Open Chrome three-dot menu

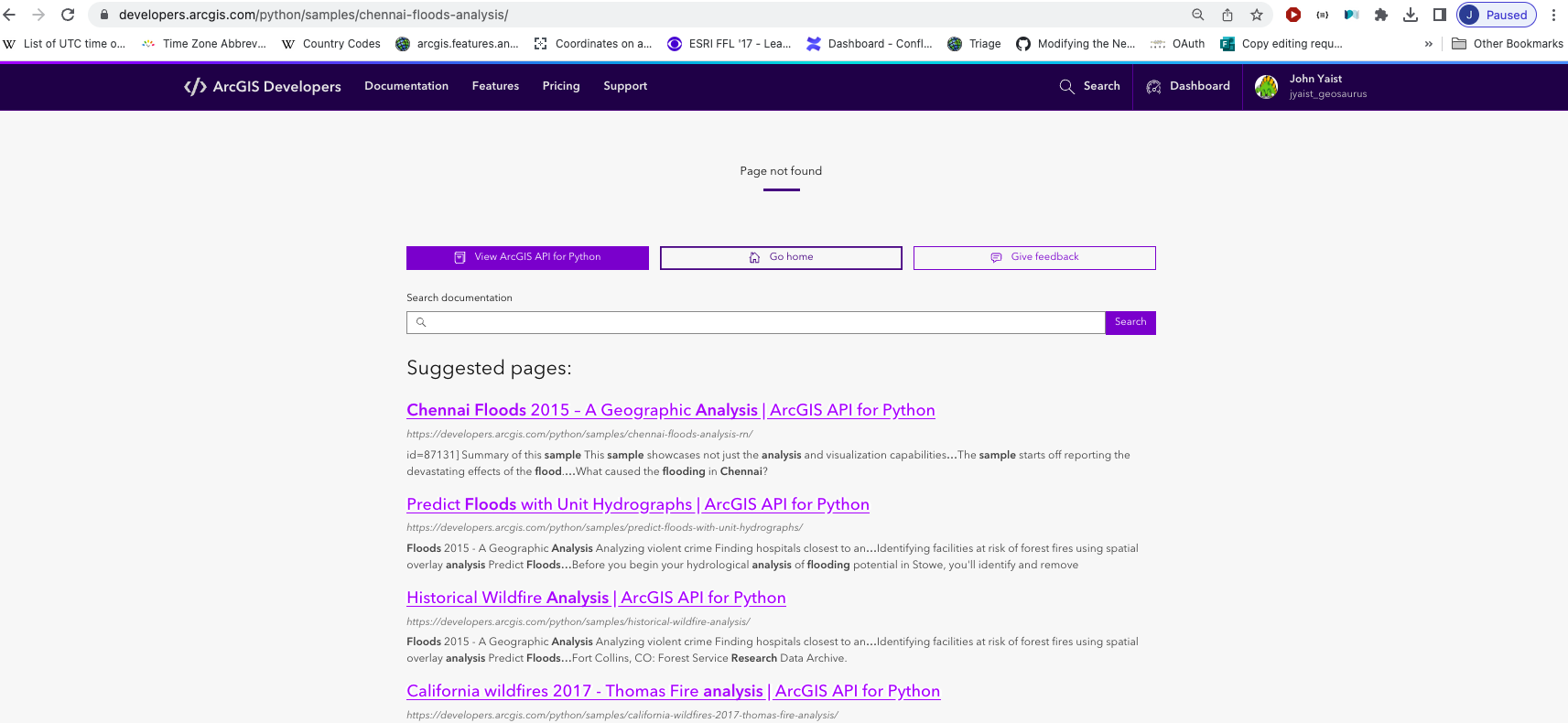pos(1553,15)
